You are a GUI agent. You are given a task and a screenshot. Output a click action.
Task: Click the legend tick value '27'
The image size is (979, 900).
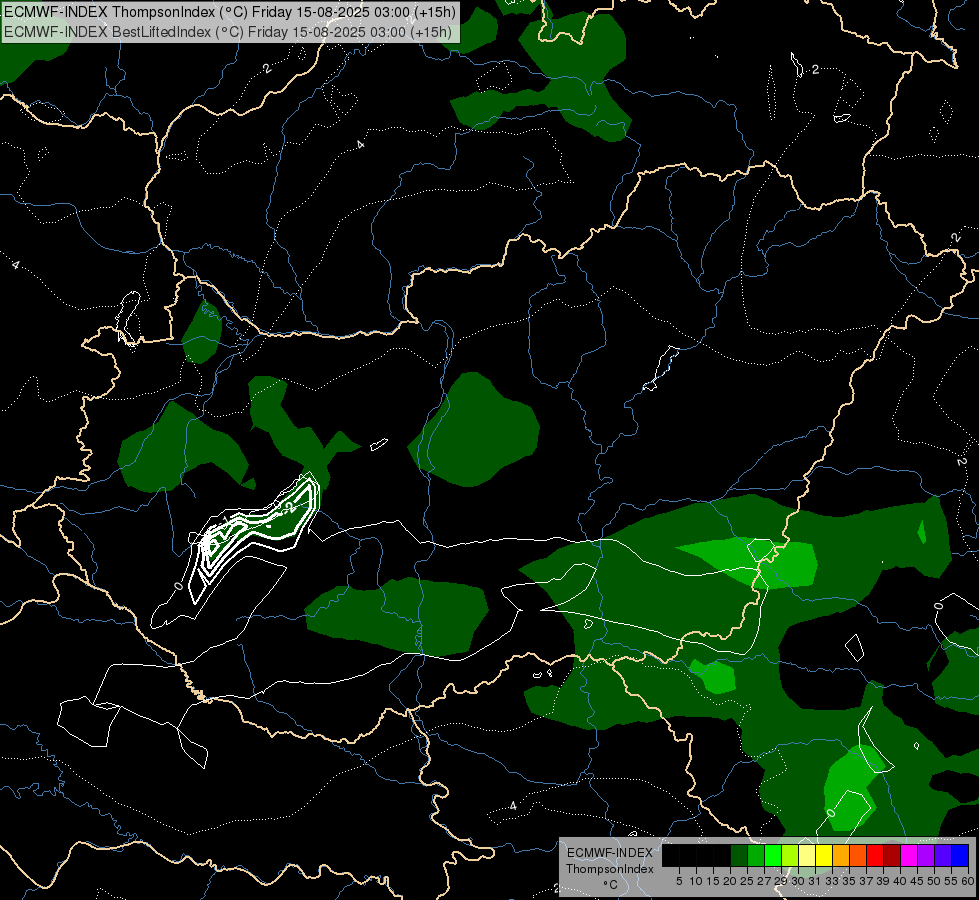point(764,881)
